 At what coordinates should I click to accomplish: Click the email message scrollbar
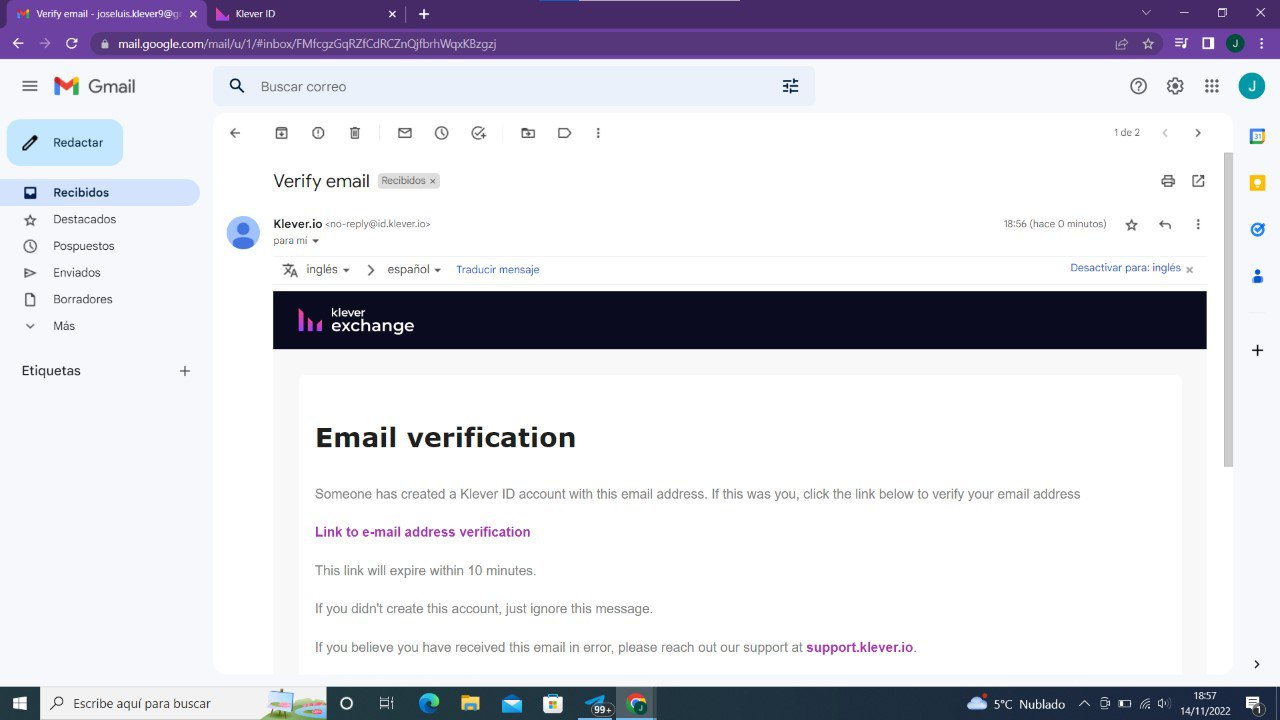(x=1229, y=309)
